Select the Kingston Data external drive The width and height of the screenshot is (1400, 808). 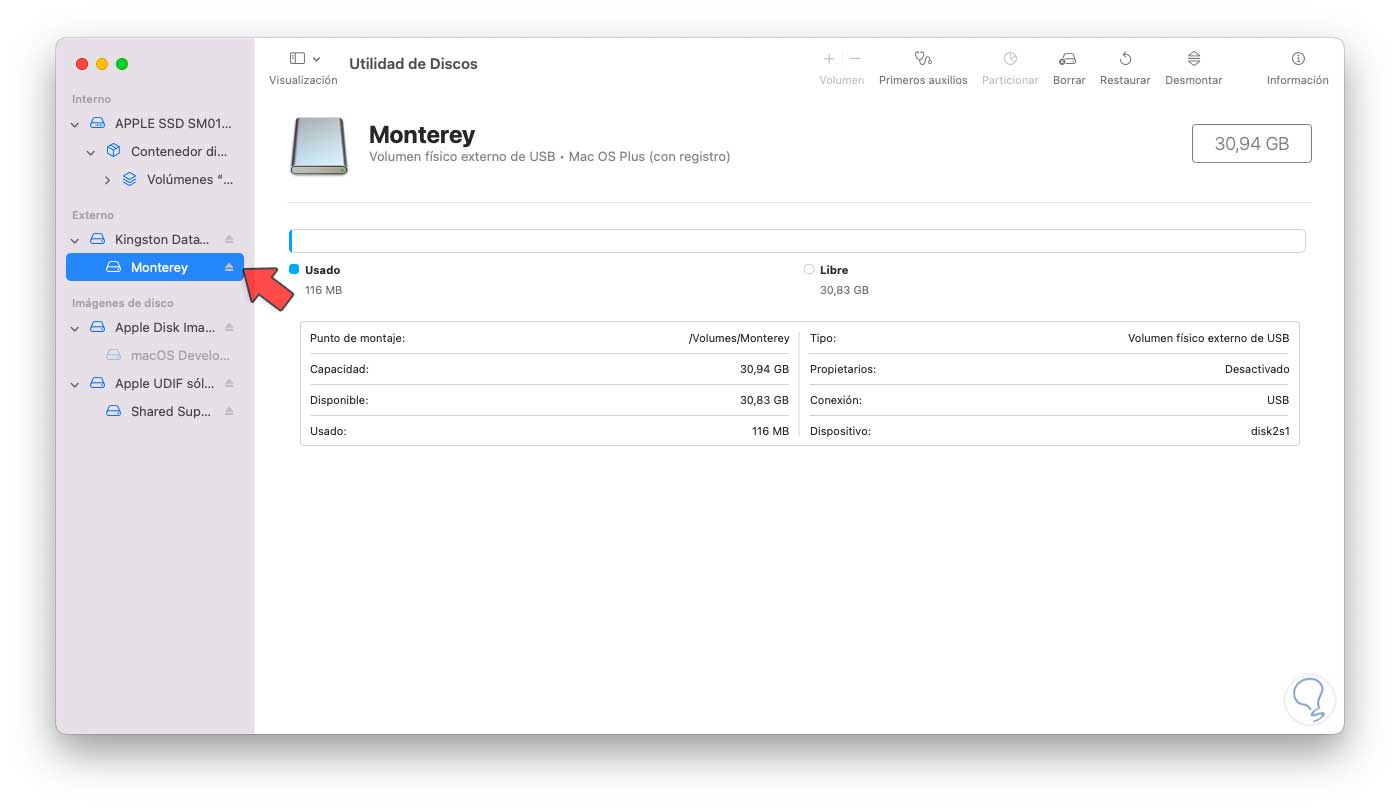tap(155, 240)
